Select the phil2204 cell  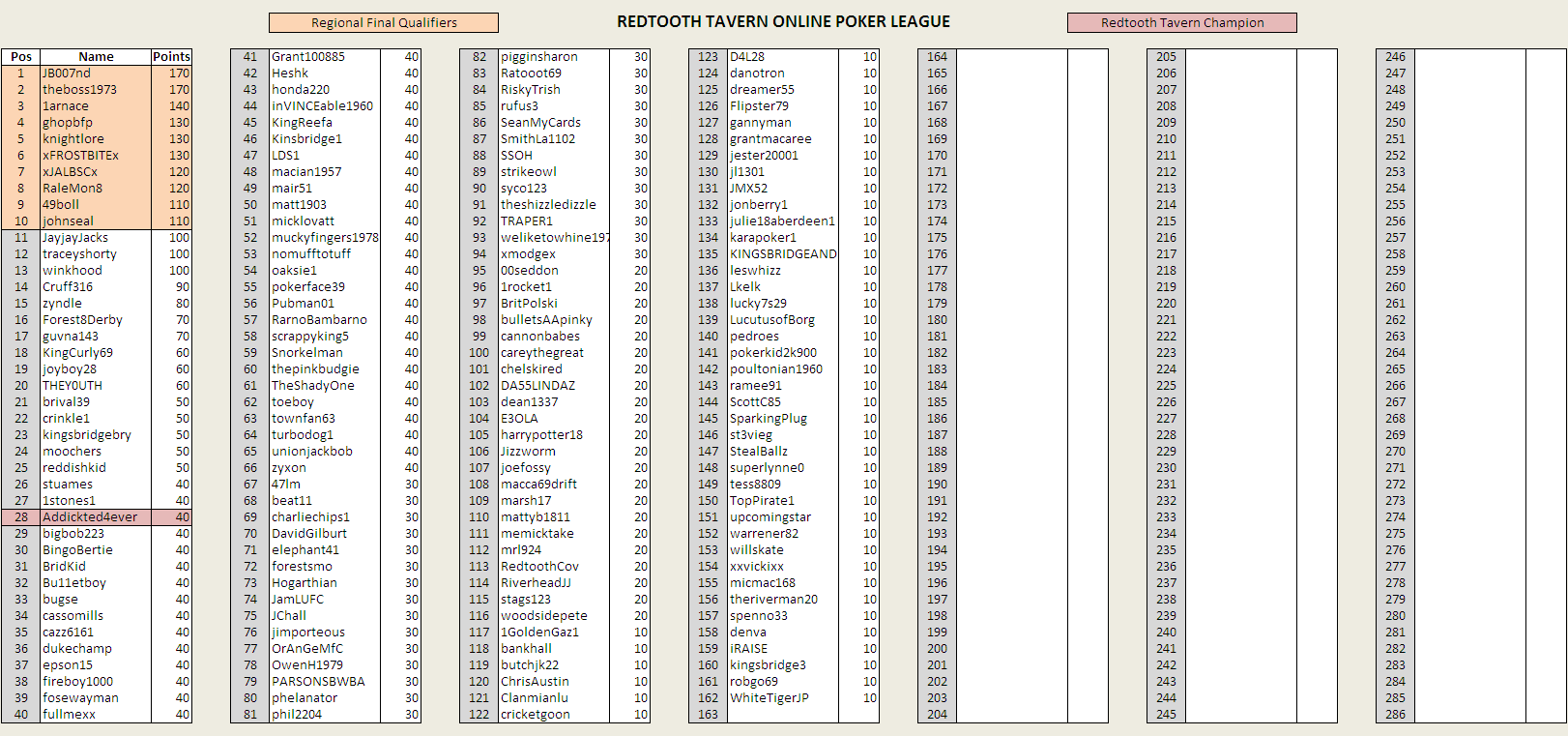click(x=325, y=715)
